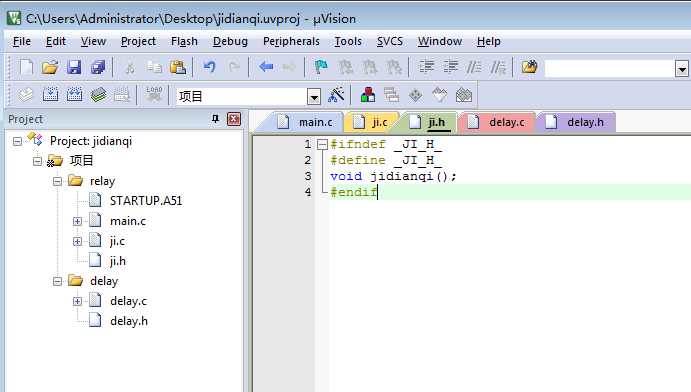Open the Peripherals menu
Screen dimensions: 691x392
[291, 41]
